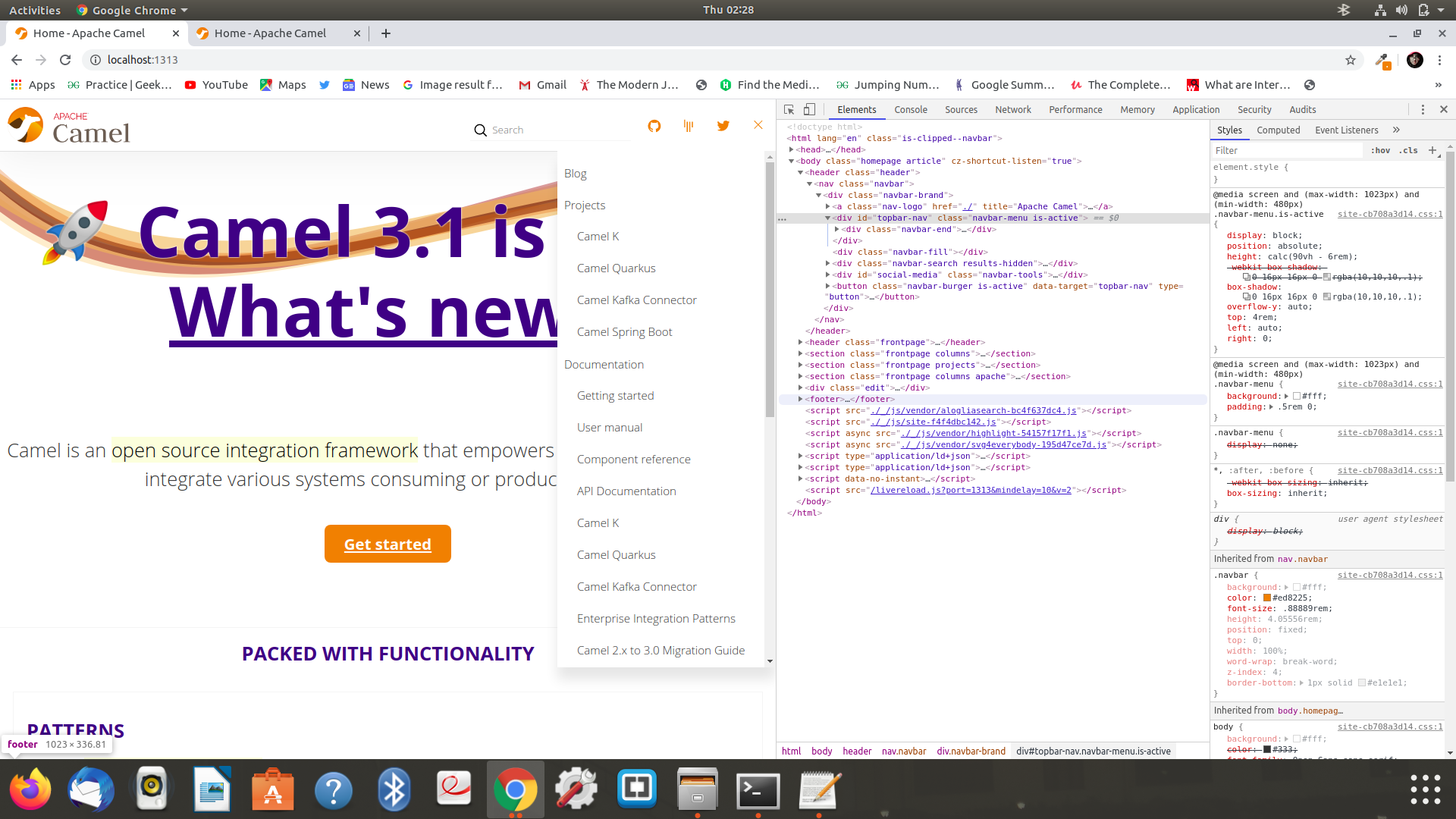Open Thunderbird mail from the dock

click(x=91, y=789)
